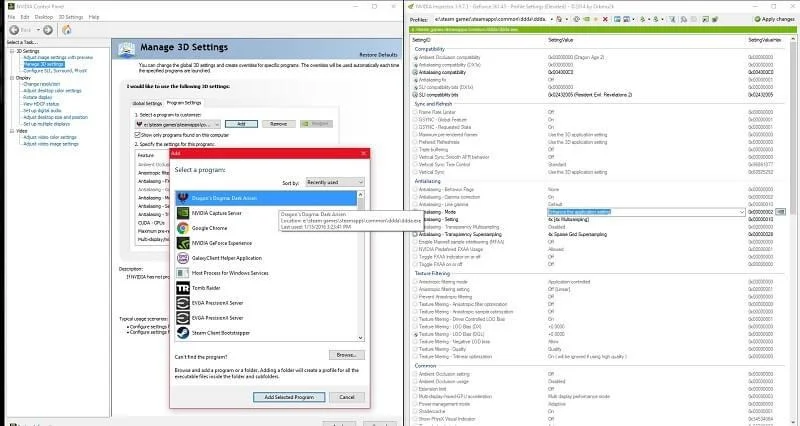Click reset button right of Antialiasing Mode row

click(781, 212)
